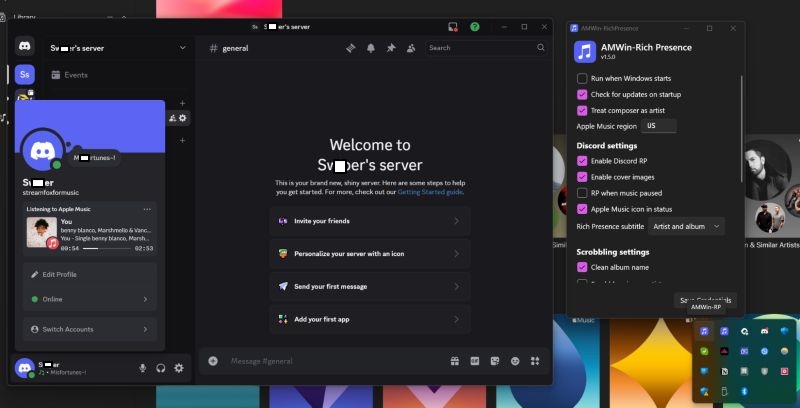Open Send your first message step
The height and width of the screenshot is (408, 800).
(370, 287)
